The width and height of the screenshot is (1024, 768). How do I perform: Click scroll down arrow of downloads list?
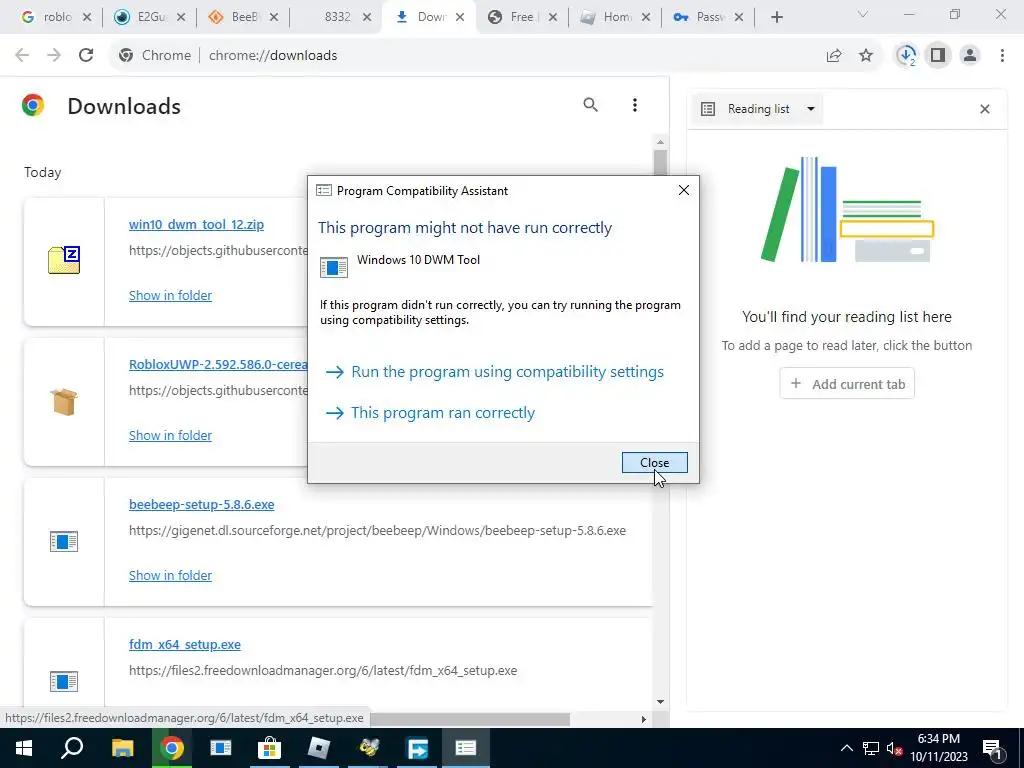(x=660, y=702)
